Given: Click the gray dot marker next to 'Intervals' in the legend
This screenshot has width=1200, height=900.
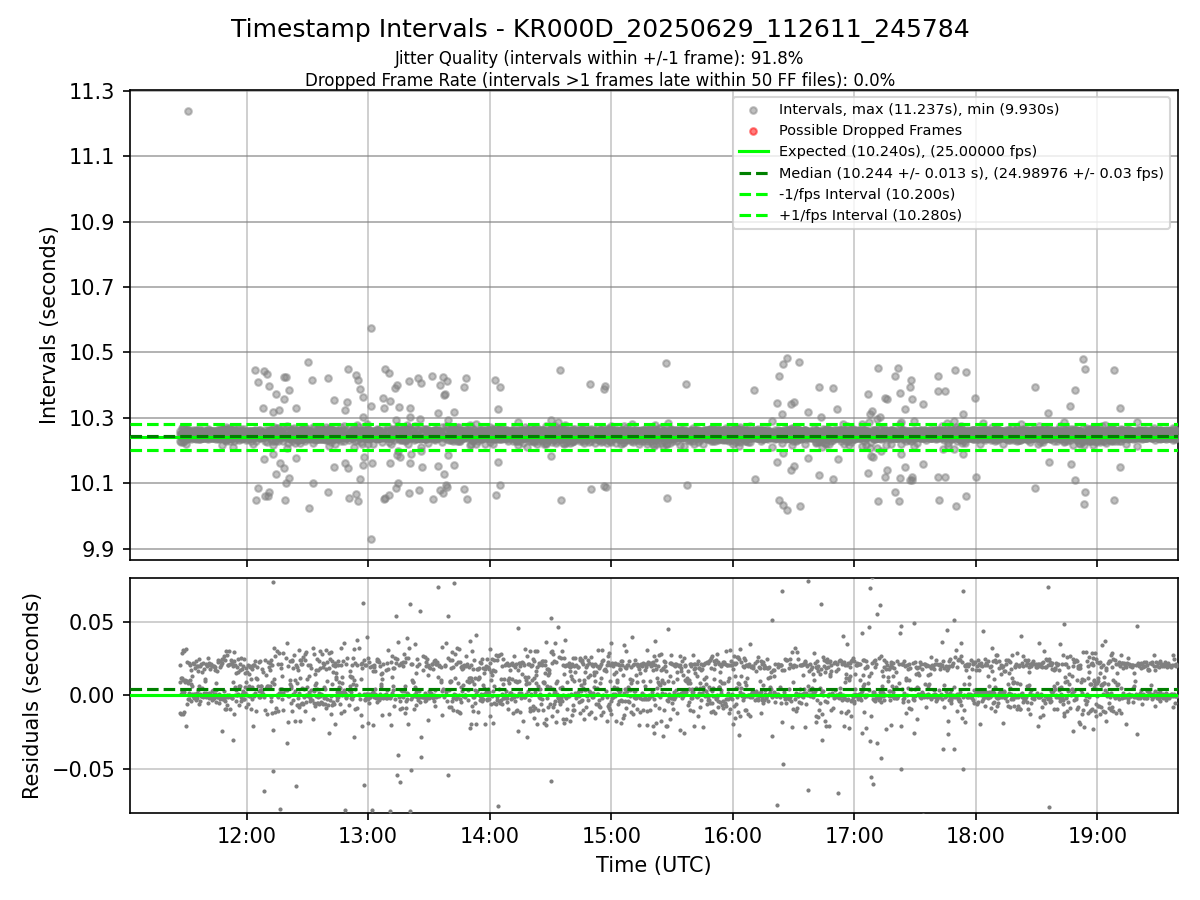Looking at the screenshot, I should (753, 110).
